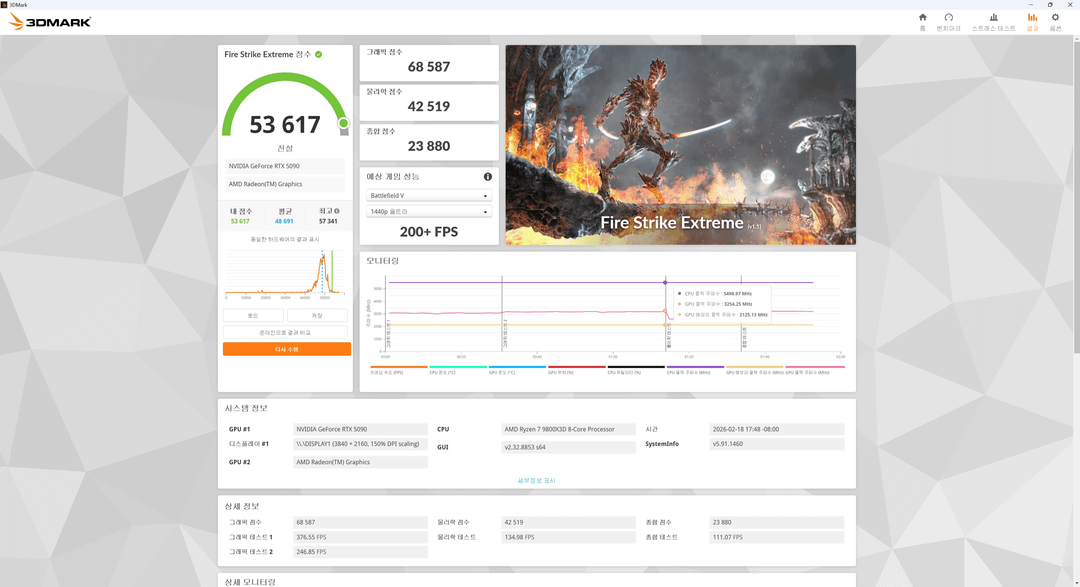Open the Battlefield V game dropdown

point(429,196)
